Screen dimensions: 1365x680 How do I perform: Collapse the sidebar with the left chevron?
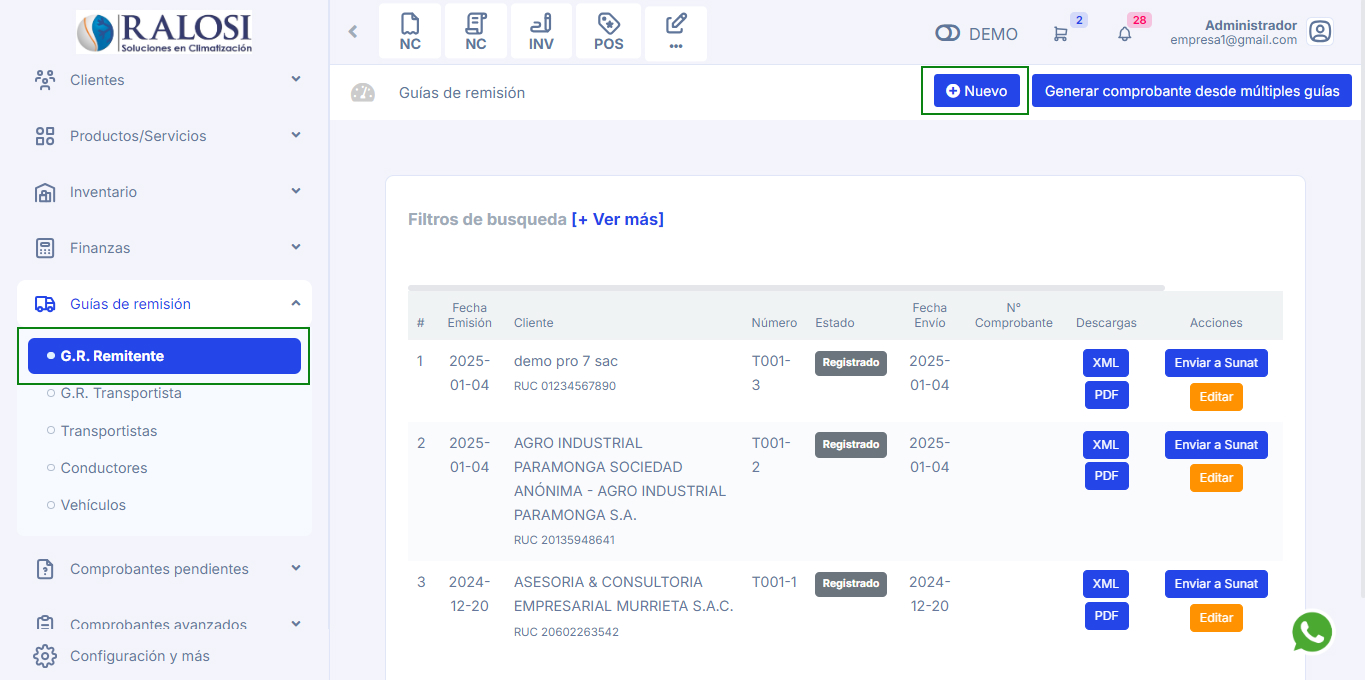pyautogui.click(x=352, y=32)
